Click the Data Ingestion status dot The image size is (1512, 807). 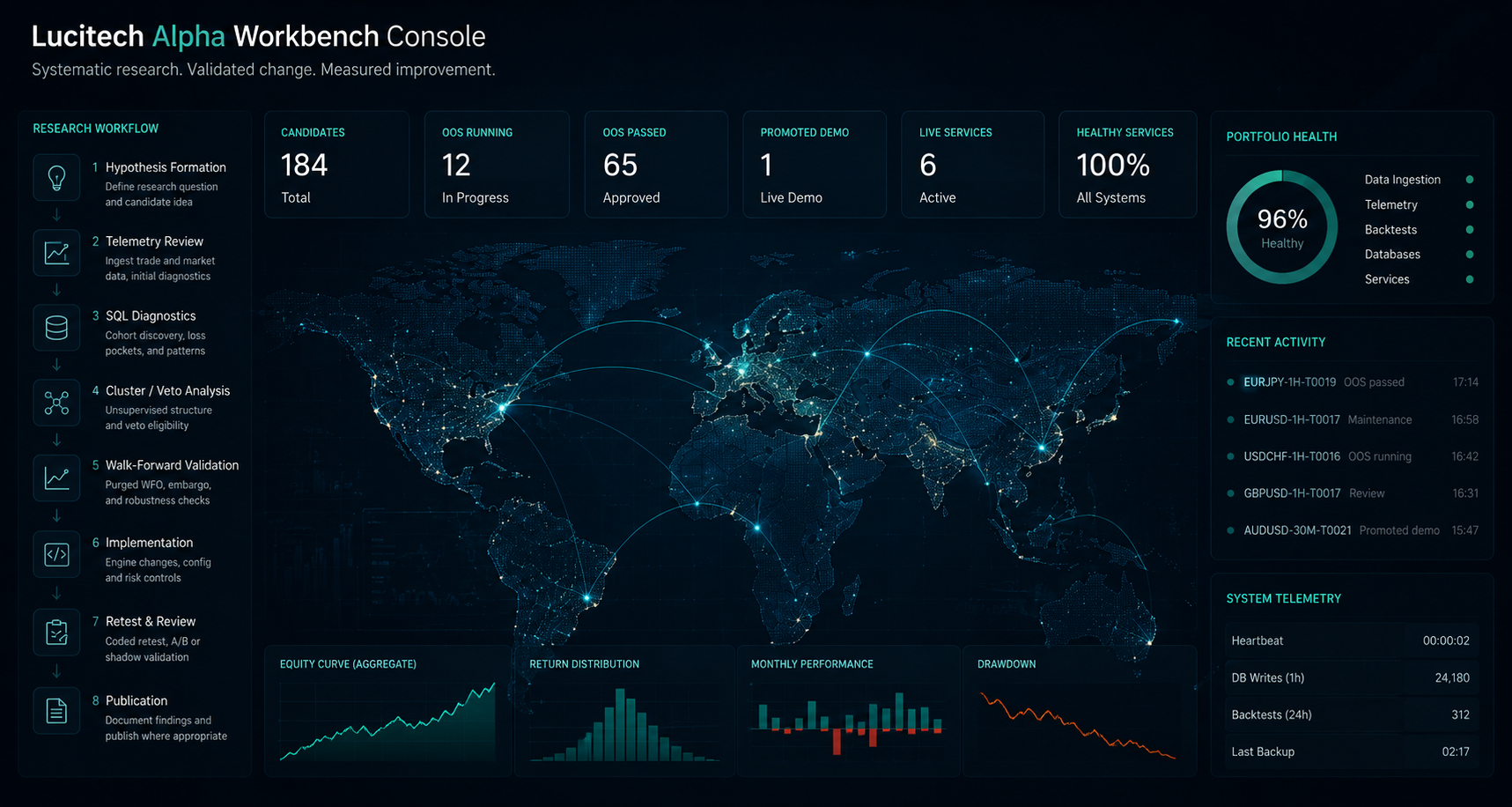point(1470,180)
